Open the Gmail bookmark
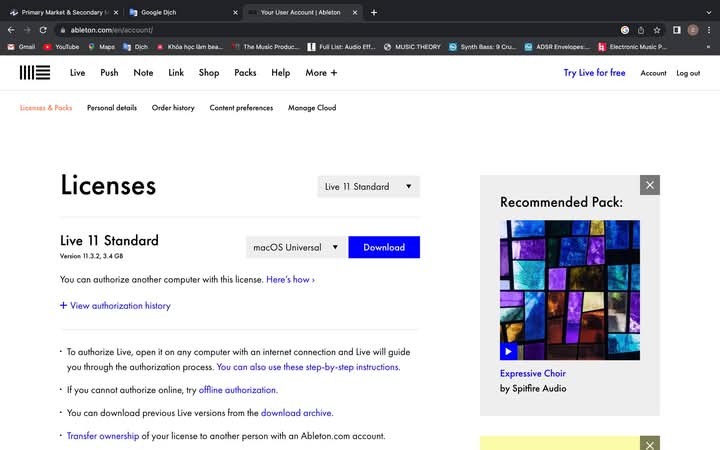 click(21, 47)
